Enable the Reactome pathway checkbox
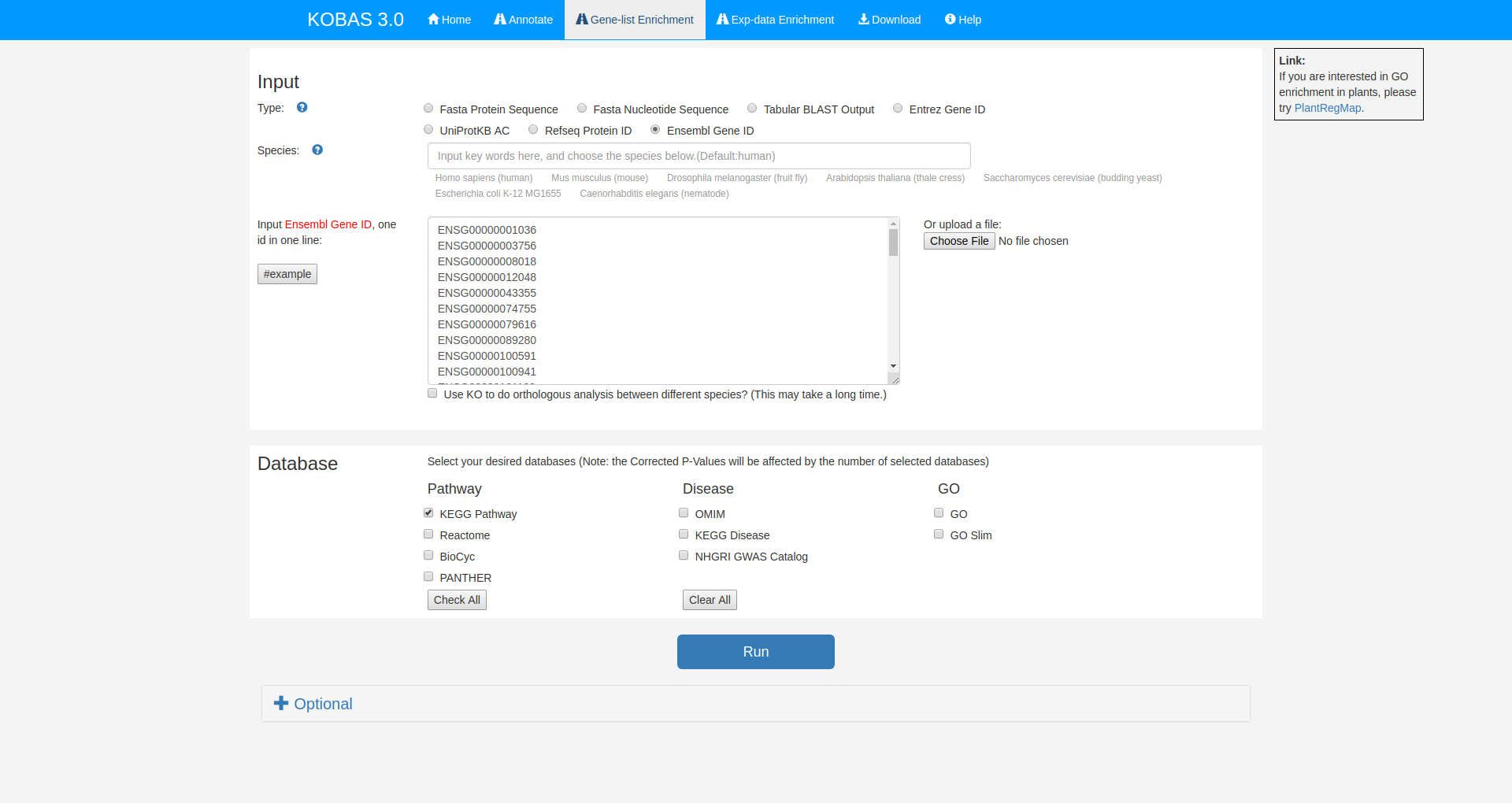 tap(428, 535)
